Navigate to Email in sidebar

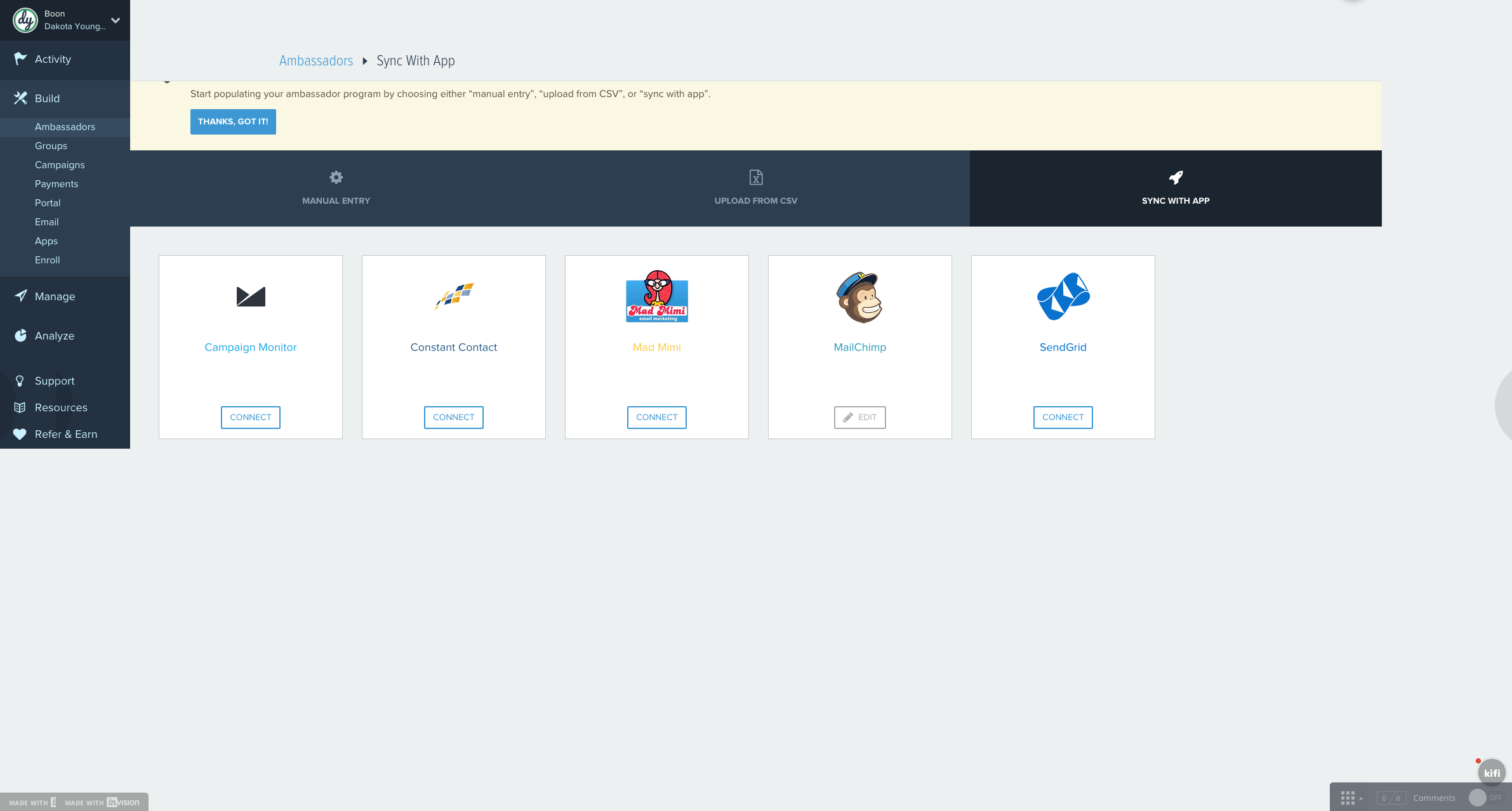pos(46,222)
